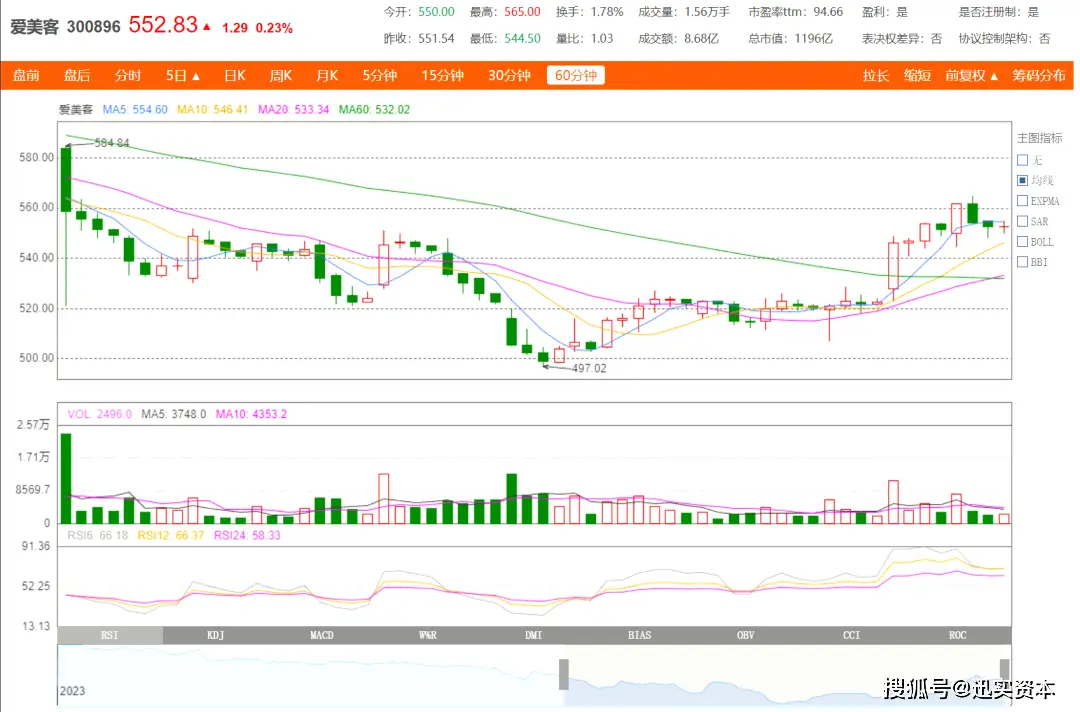This screenshot has width=1080, height=712.
Task: Switch to 周K weekly candlestick view
Action: pos(280,76)
